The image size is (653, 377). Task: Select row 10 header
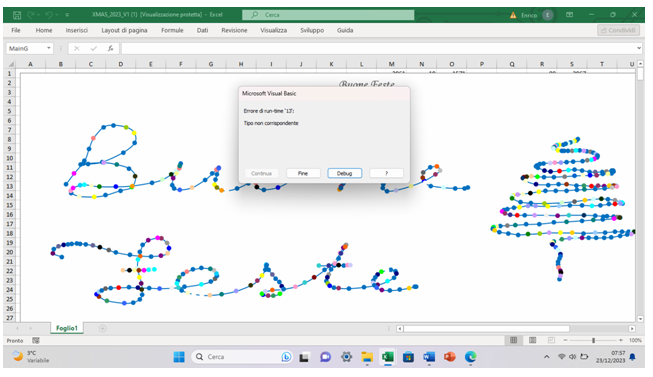tap(10, 158)
